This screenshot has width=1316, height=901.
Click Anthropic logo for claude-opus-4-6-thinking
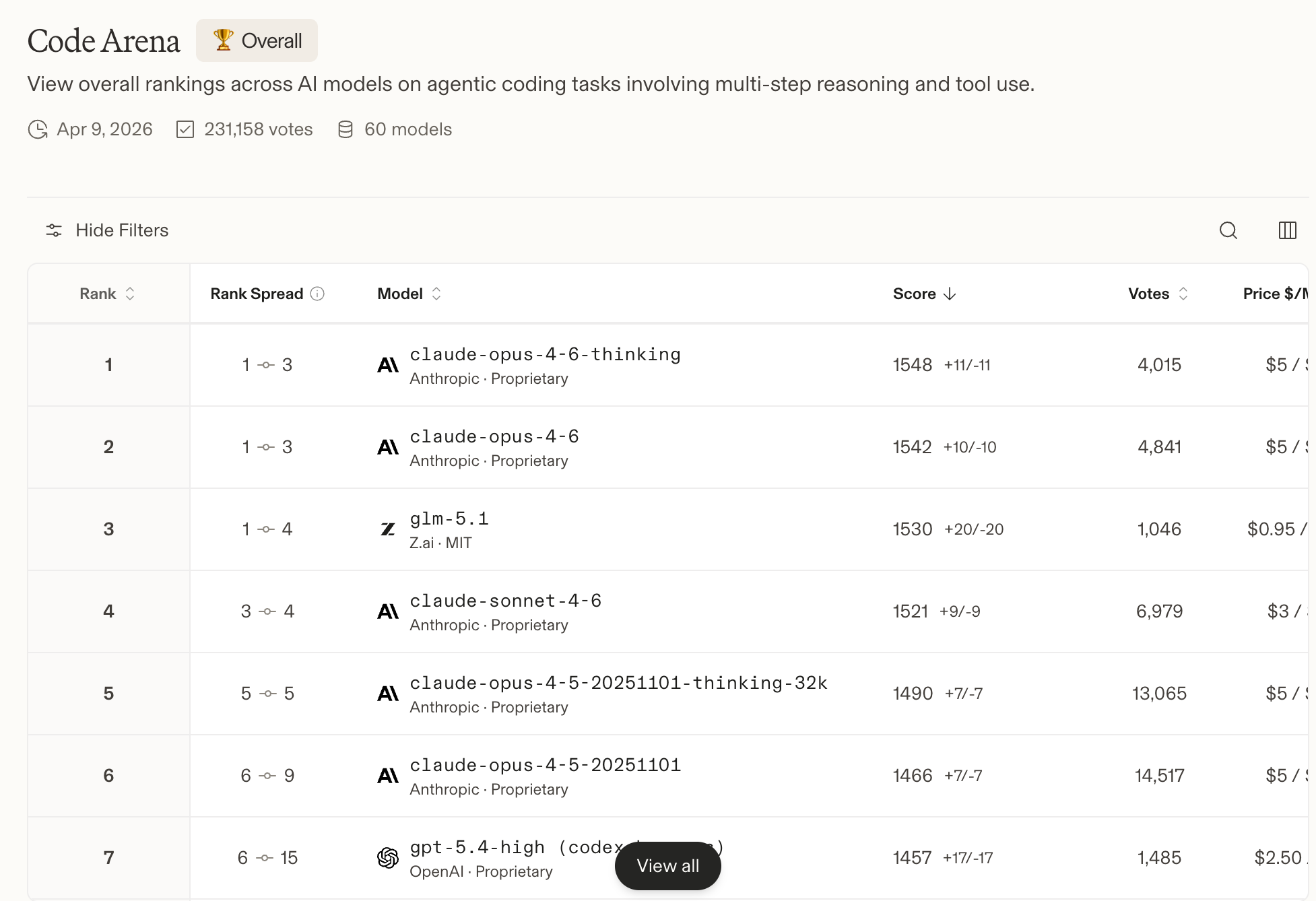(388, 365)
